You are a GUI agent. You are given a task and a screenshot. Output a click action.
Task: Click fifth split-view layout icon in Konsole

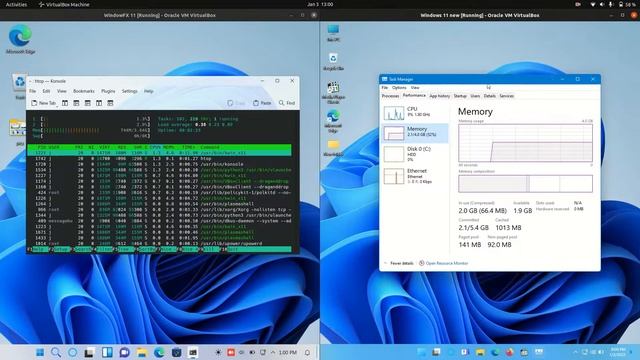[110, 103]
